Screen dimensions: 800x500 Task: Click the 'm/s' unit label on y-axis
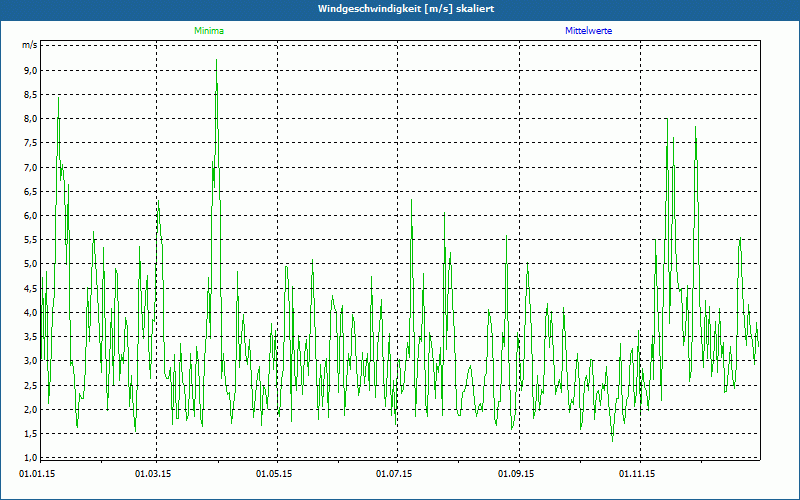coord(30,45)
